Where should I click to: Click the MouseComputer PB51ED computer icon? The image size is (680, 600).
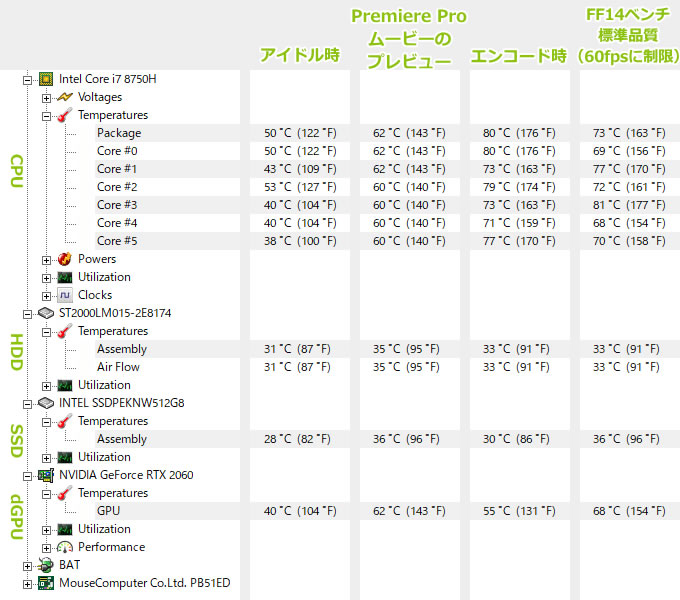[x=45, y=583]
